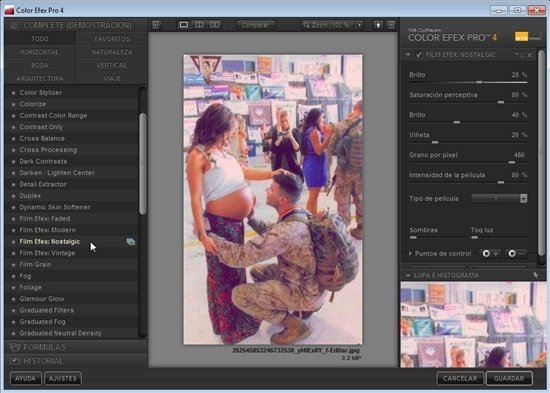Screen dimensions: 550x393
Task: Adjust the Grano por píxel slider
Action: [x=512, y=162]
